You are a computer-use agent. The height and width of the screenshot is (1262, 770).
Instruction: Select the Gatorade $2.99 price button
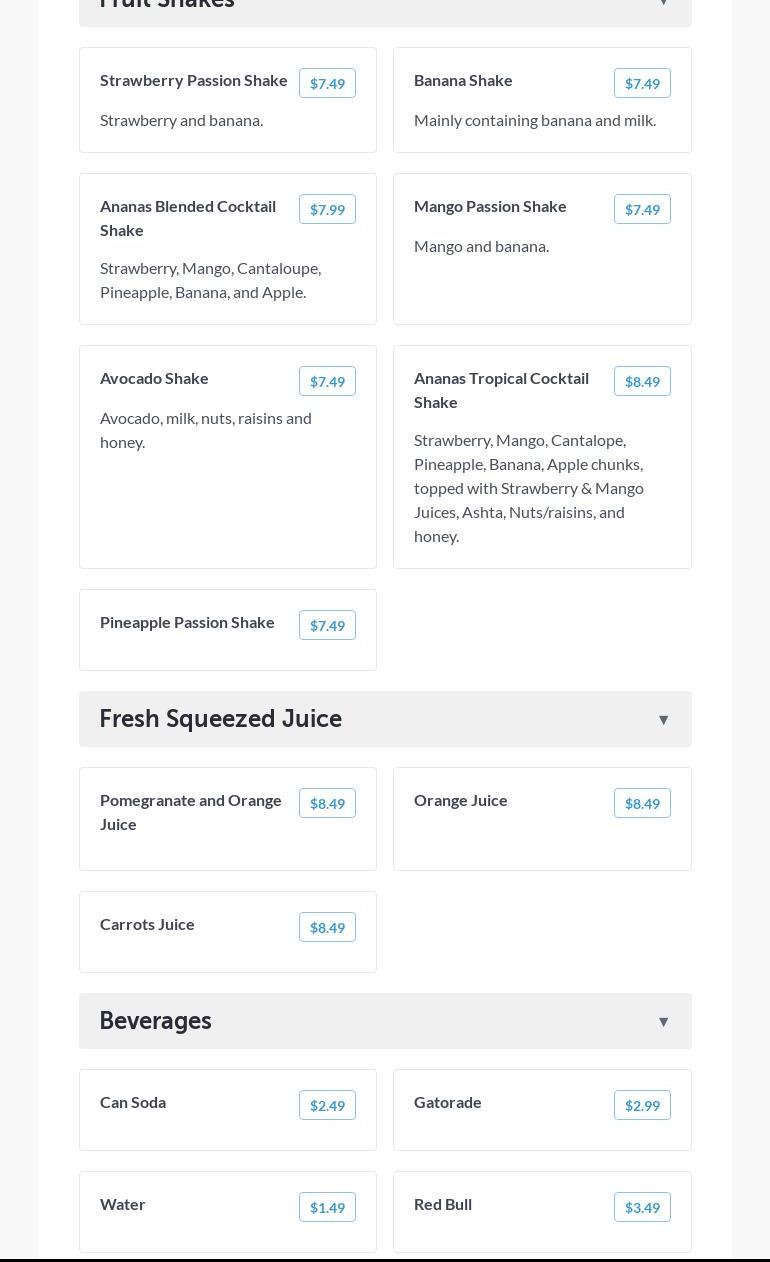(642, 1105)
